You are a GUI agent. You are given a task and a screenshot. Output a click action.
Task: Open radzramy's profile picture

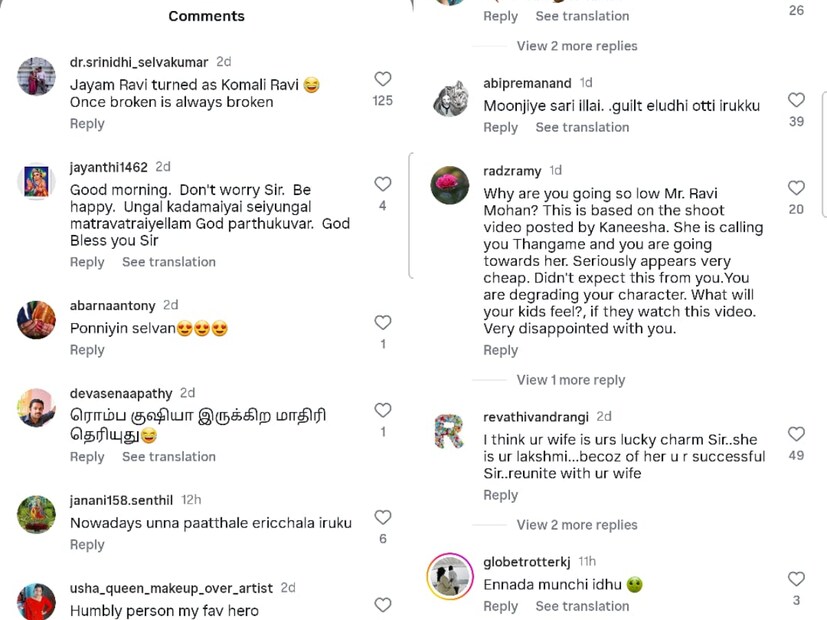tap(450, 185)
